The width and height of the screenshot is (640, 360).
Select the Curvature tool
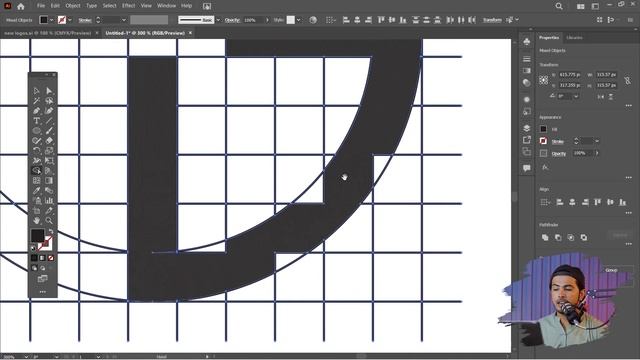pos(49,111)
